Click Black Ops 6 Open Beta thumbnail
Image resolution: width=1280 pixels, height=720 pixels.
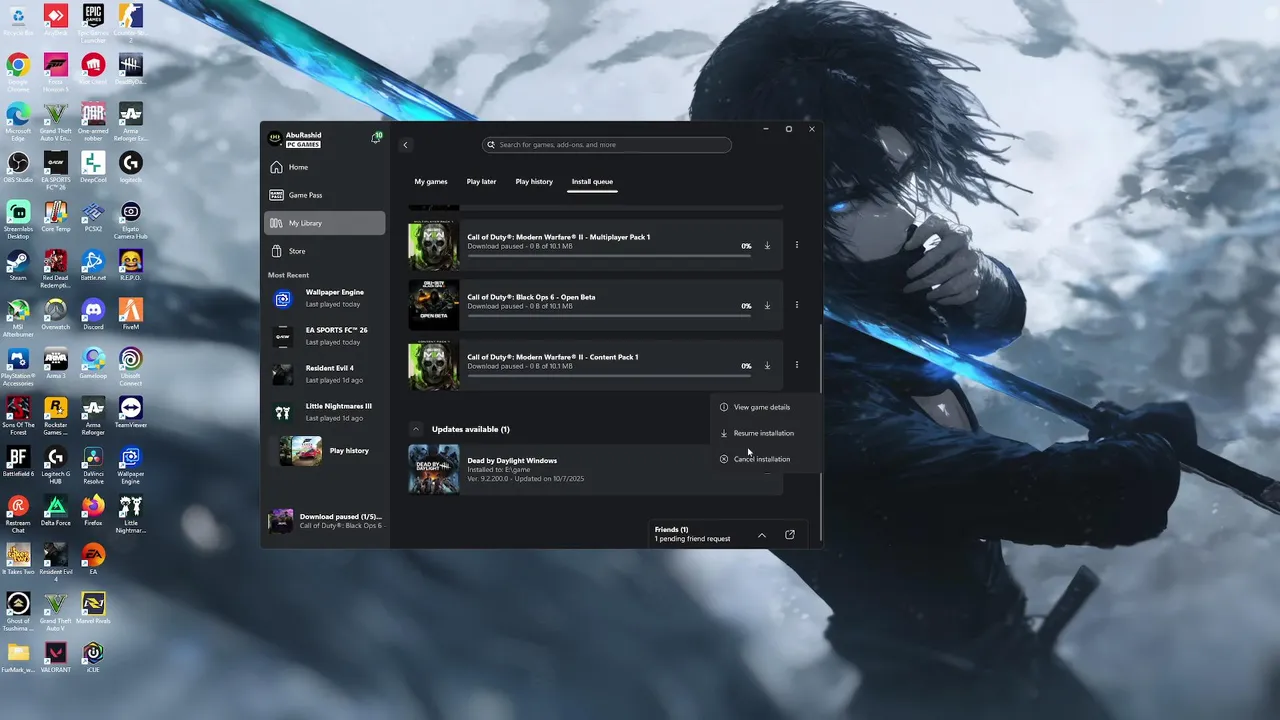pyautogui.click(x=434, y=305)
